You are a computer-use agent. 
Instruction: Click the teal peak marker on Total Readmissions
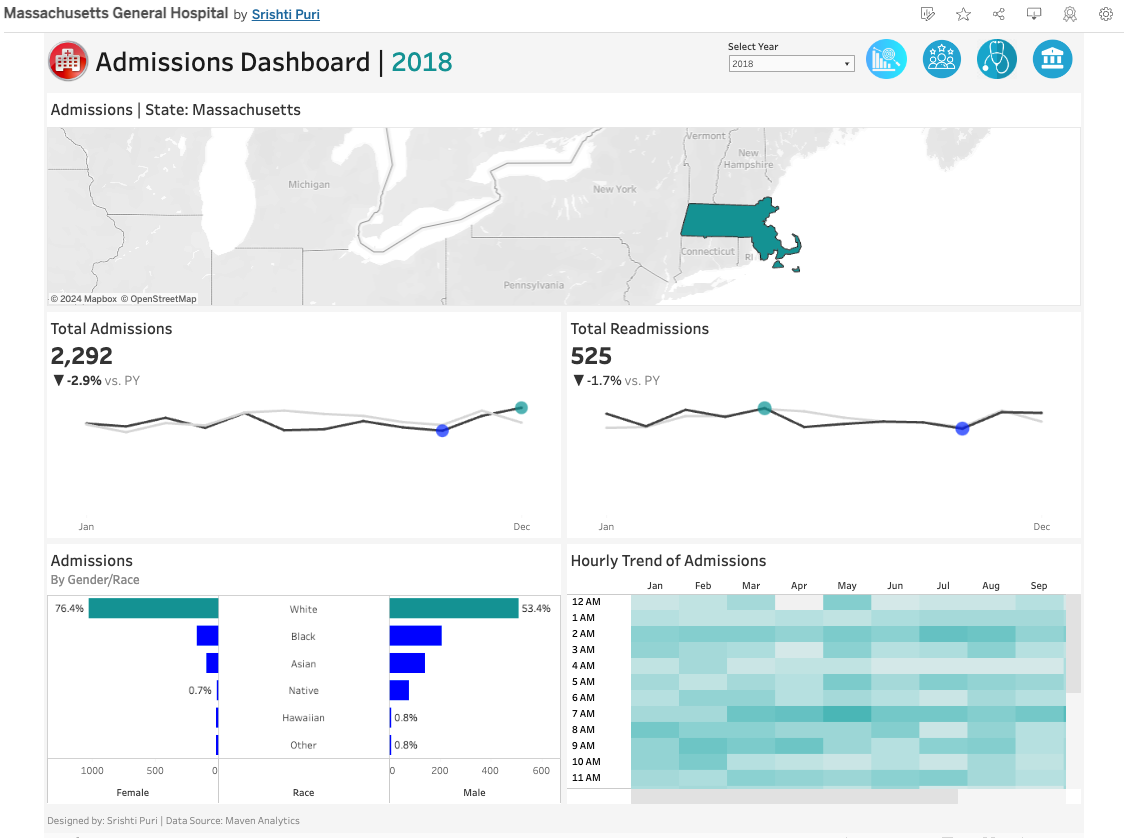click(764, 408)
